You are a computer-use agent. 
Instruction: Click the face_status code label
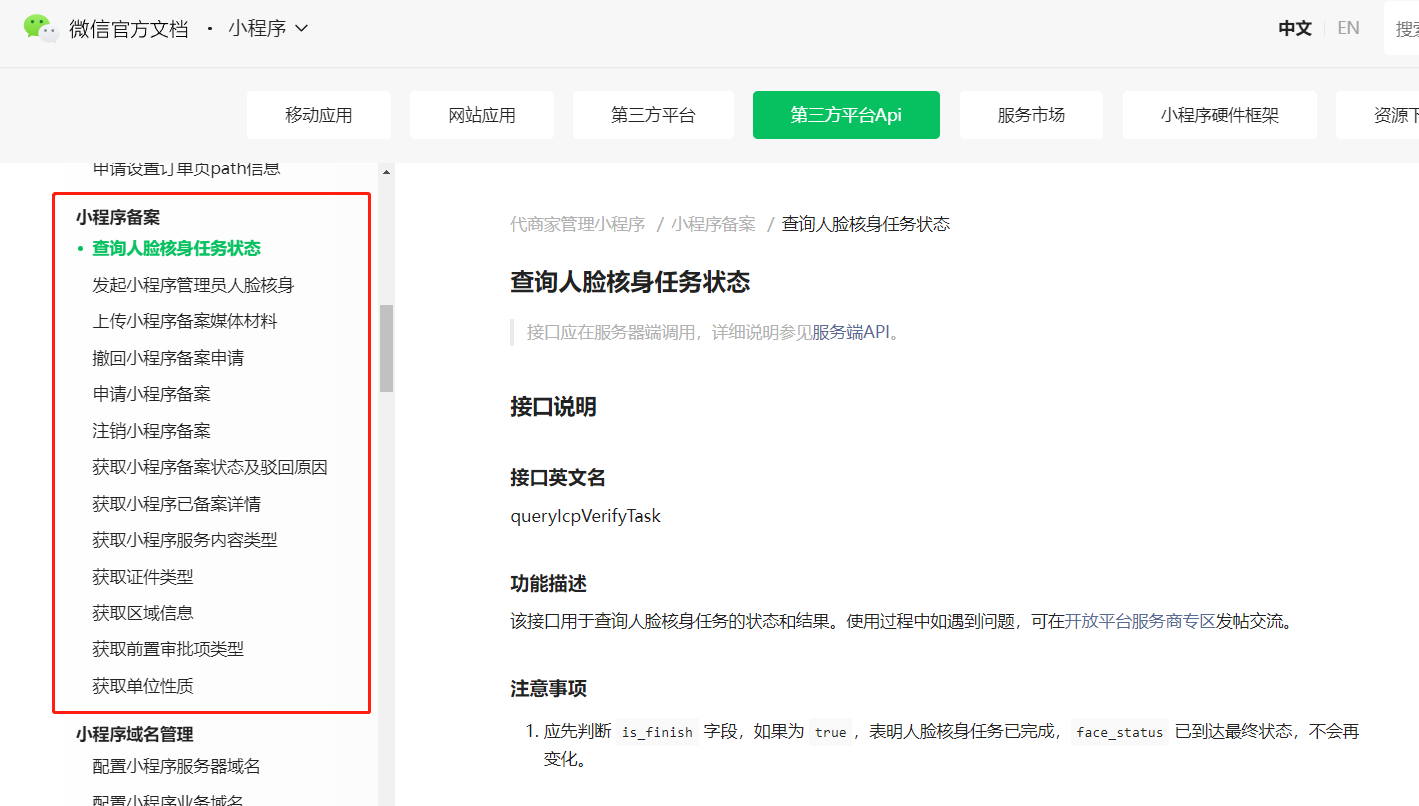1120,732
